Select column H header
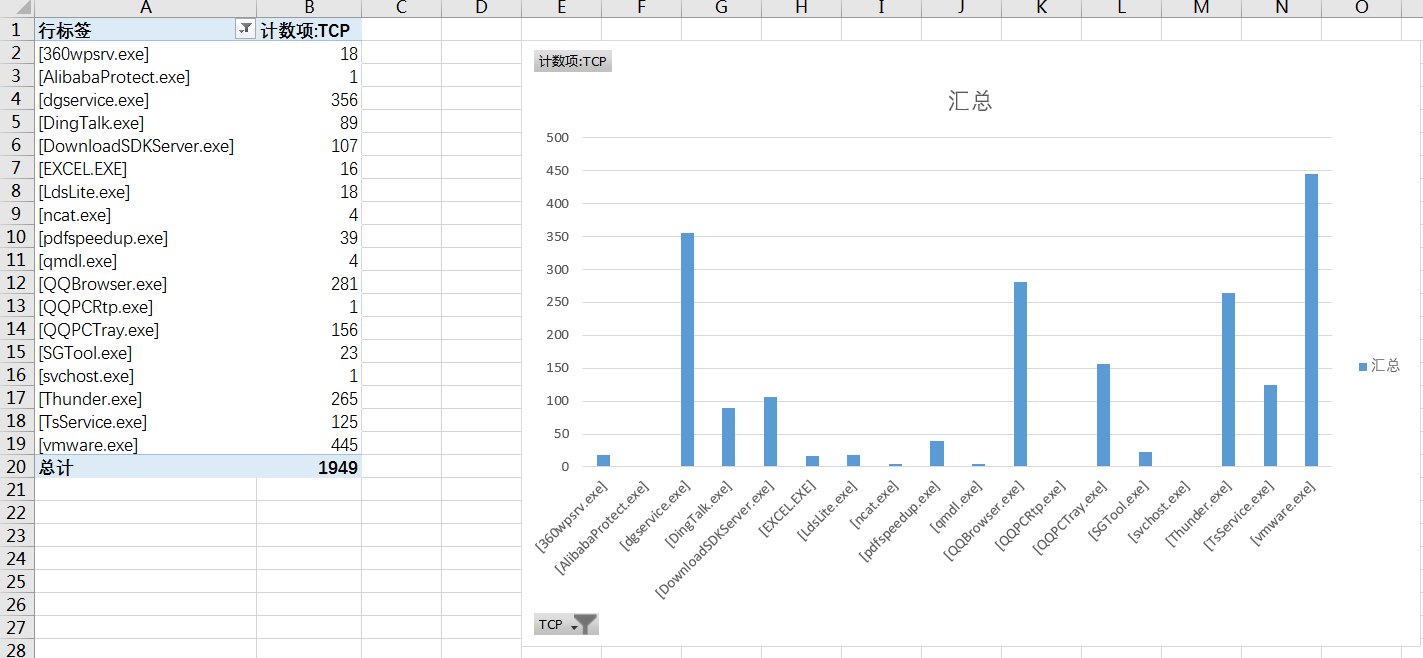 (x=801, y=8)
